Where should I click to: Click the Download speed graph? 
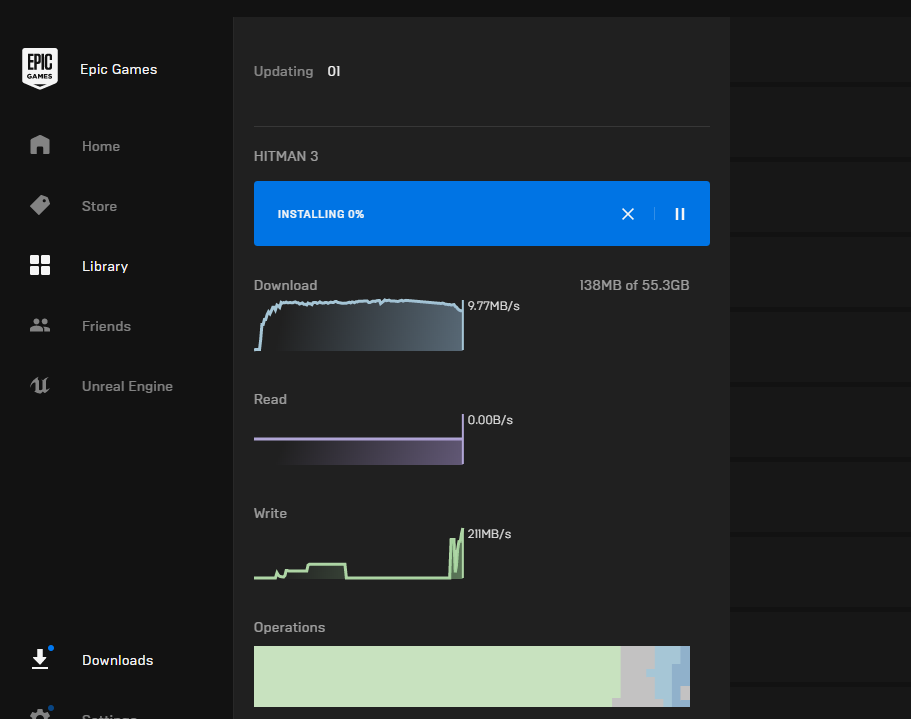[x=359, y=325]
